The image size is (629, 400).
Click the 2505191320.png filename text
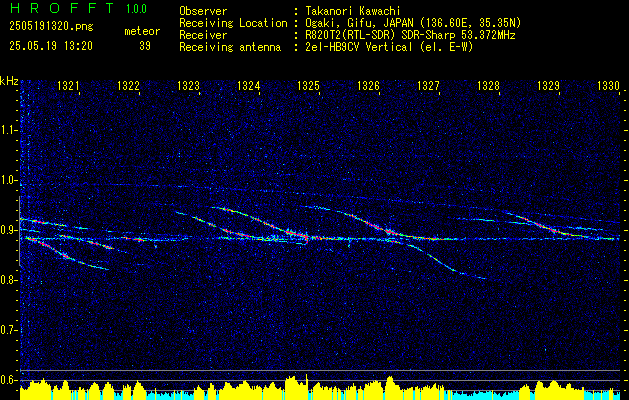(51, 27)
